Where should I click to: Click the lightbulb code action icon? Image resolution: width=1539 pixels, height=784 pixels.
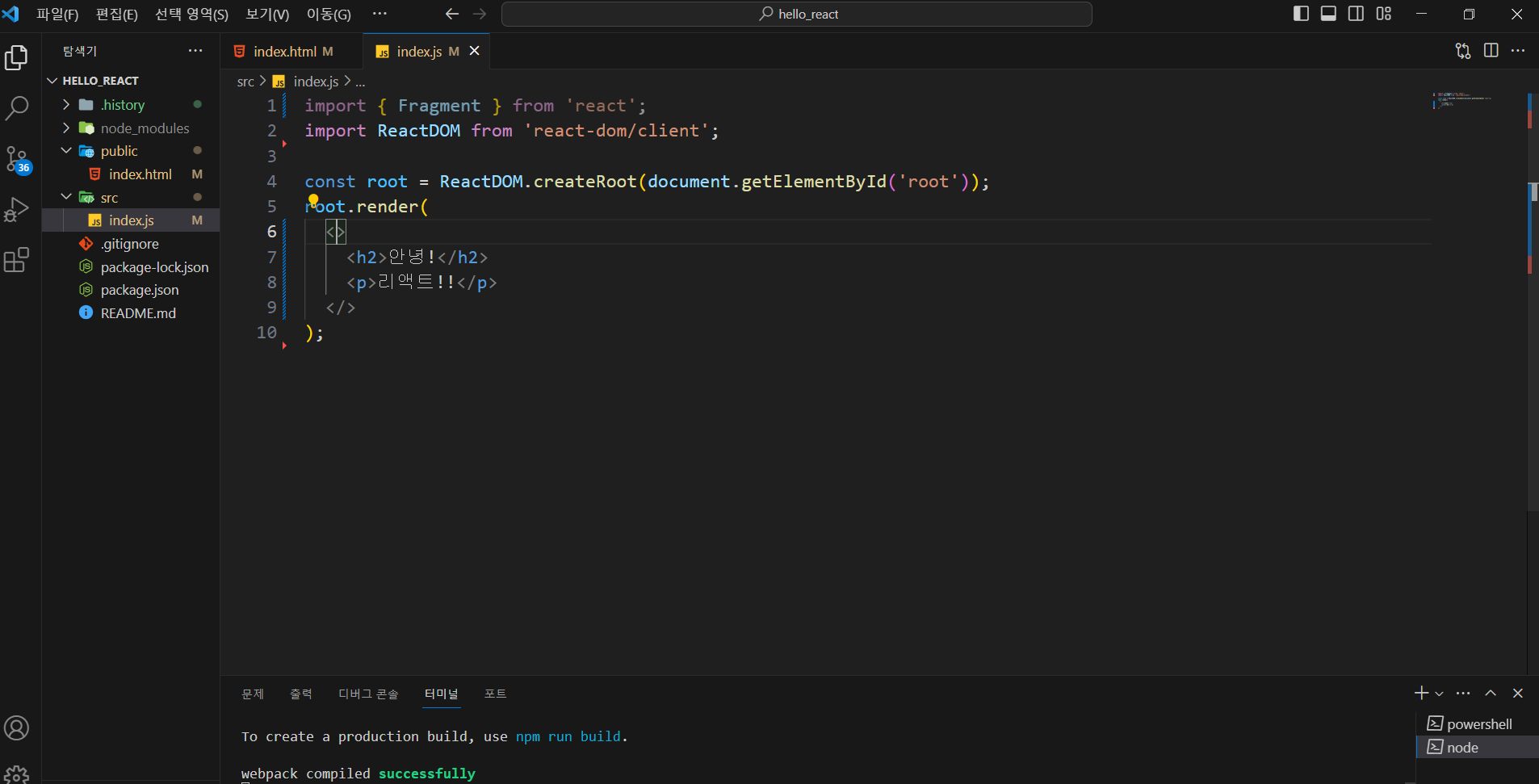(313, 200)
